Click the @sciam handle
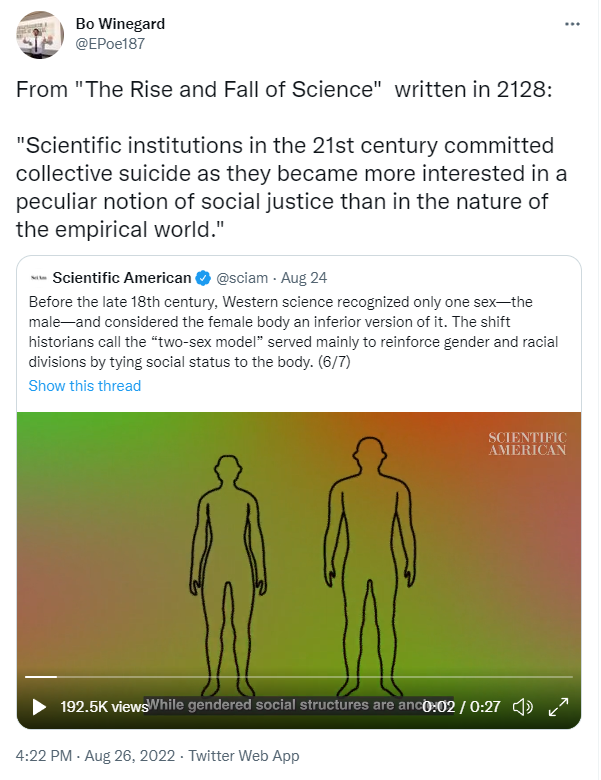 click(242, 278)
